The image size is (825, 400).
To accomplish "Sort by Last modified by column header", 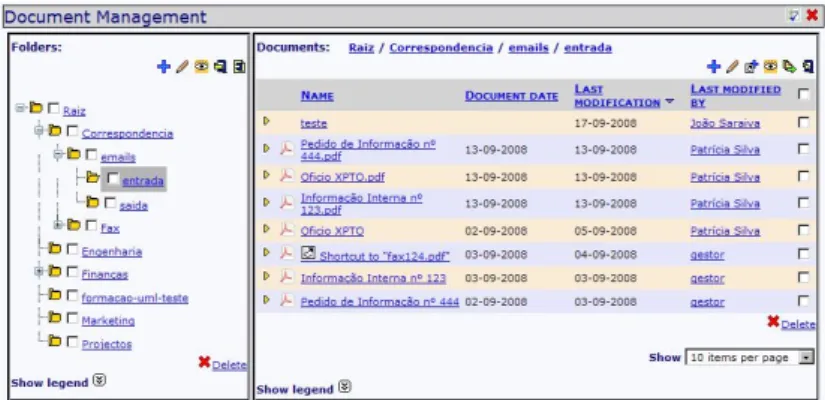I will (x=736, y=96).
